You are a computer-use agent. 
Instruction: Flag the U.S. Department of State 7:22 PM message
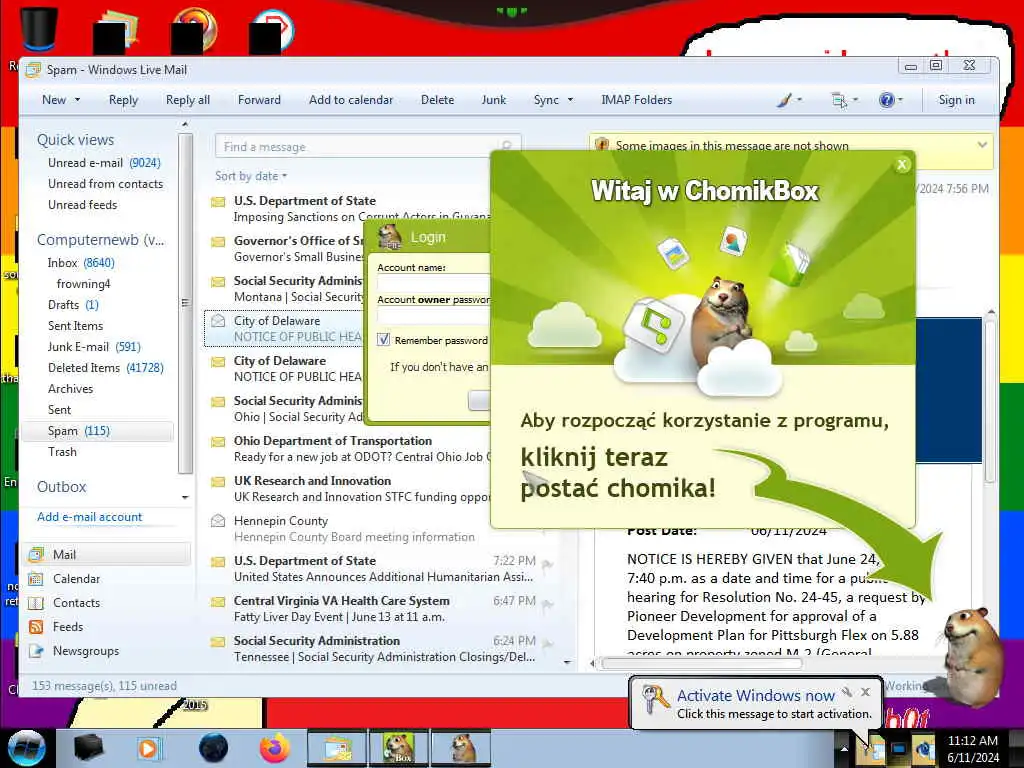[548, 564]
